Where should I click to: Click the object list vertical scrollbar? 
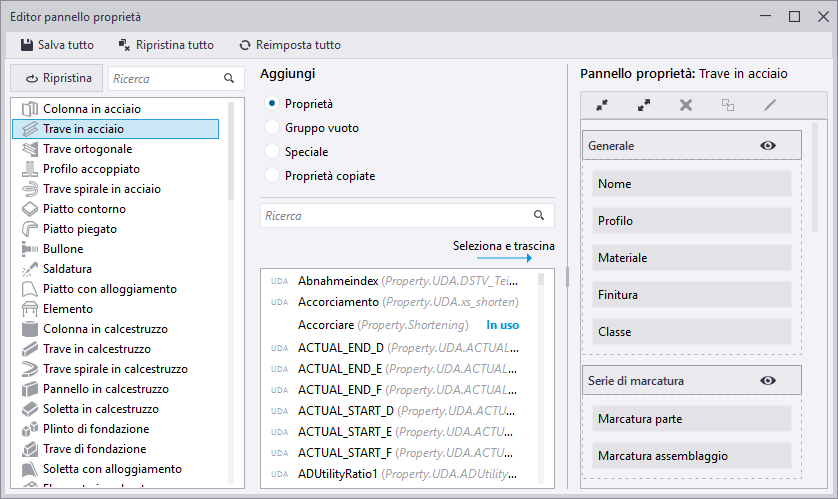tap(232, 150)
